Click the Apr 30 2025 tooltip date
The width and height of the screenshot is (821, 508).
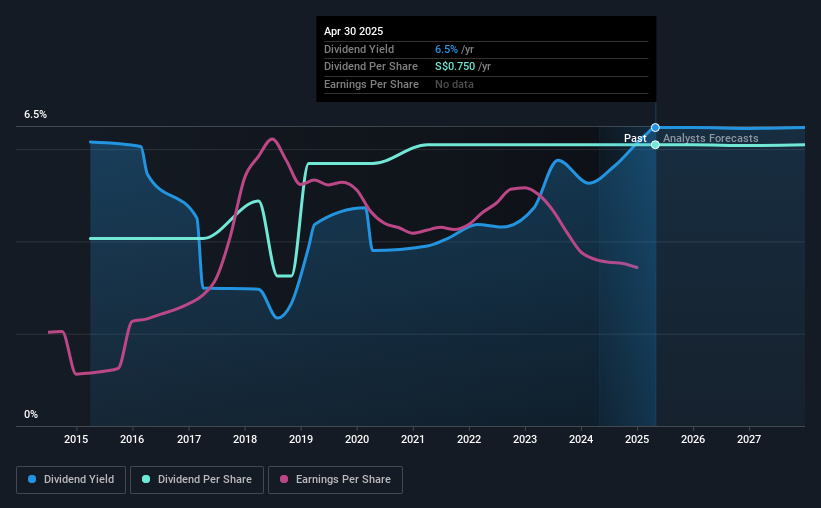tap(353, 31)
